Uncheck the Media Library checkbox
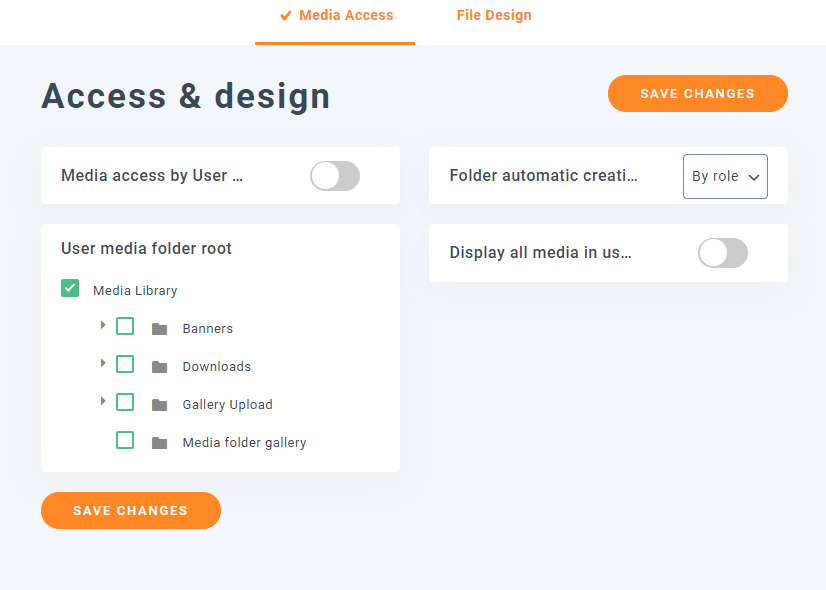Screen dimensions: 826x590 70,289
